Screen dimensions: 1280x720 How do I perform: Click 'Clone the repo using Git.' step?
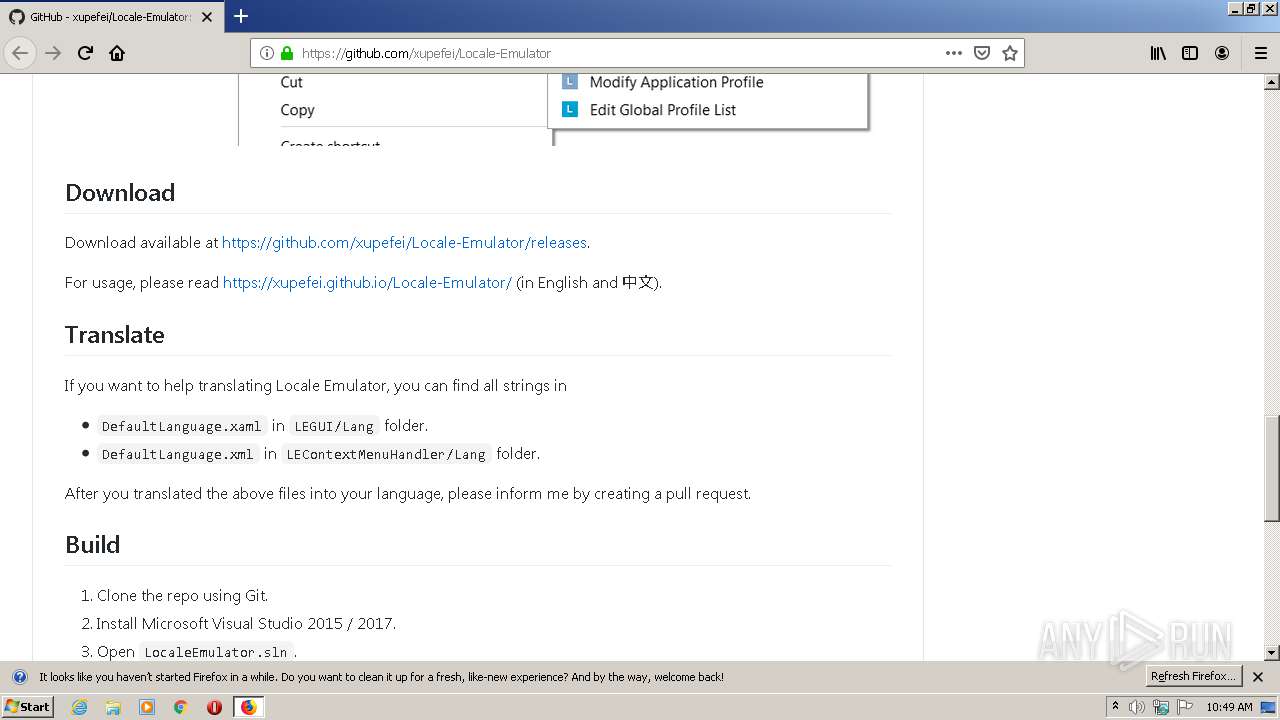(x=182, y=595)
